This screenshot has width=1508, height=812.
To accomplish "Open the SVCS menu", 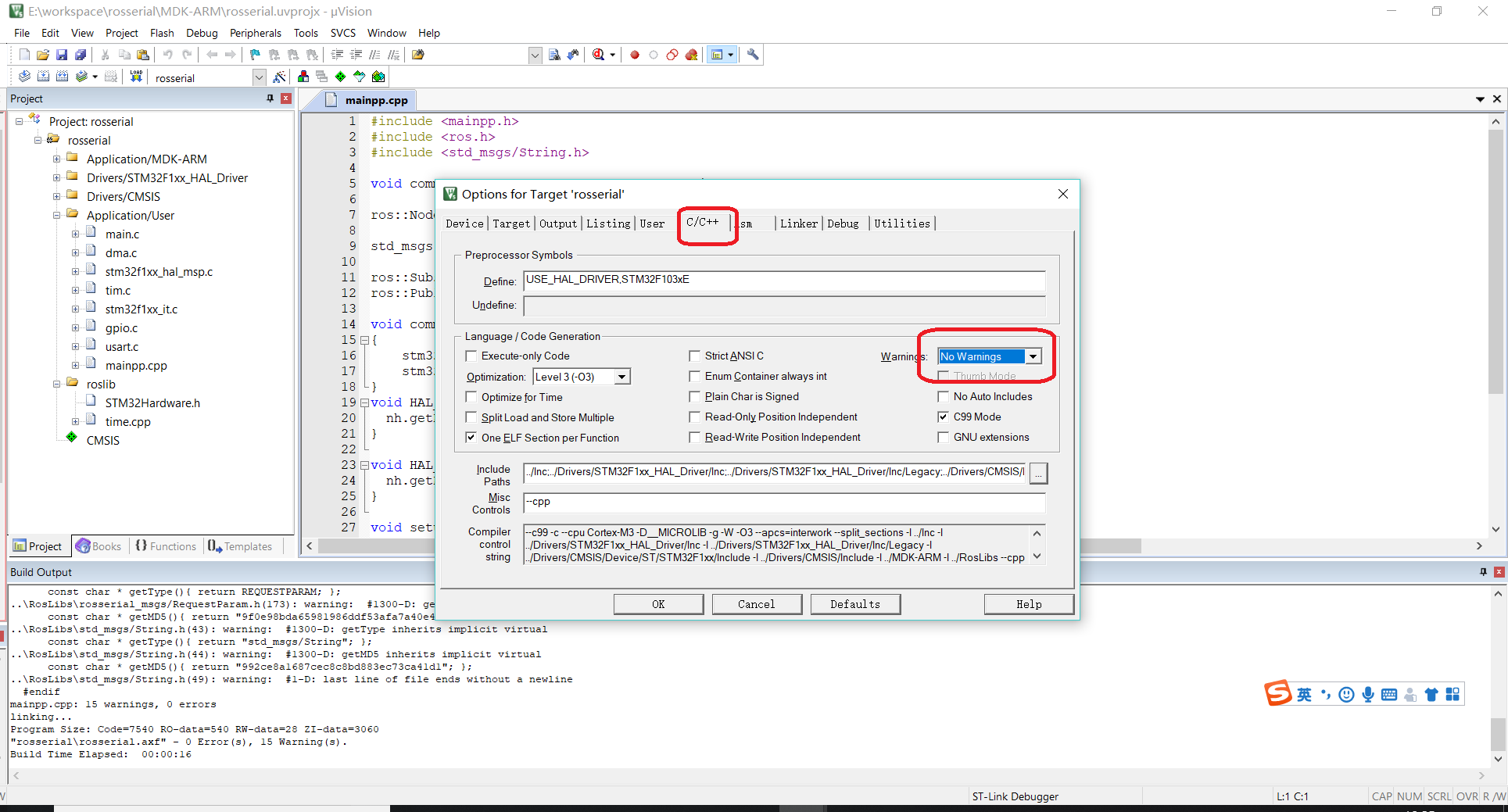I will [x=342, y=33].
